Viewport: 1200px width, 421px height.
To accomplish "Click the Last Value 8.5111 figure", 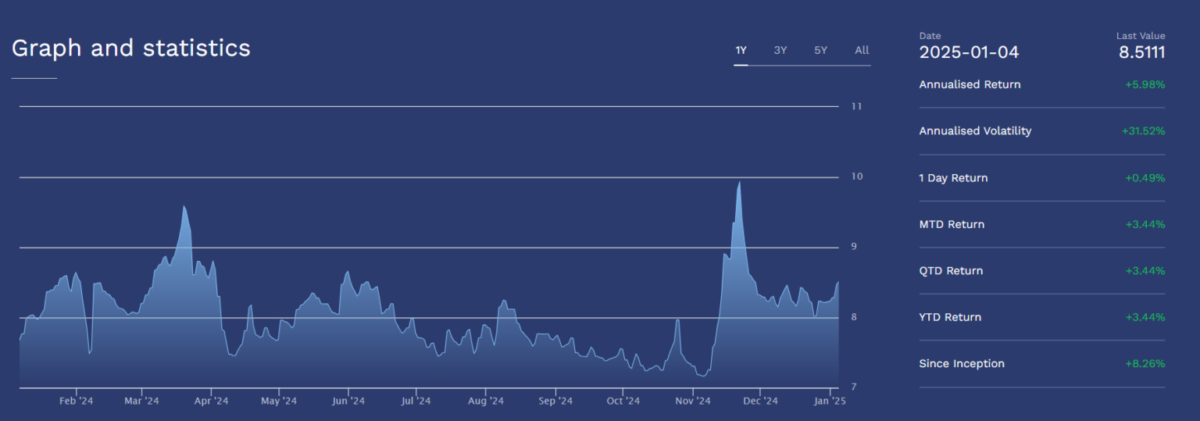I will [1142, 53].
